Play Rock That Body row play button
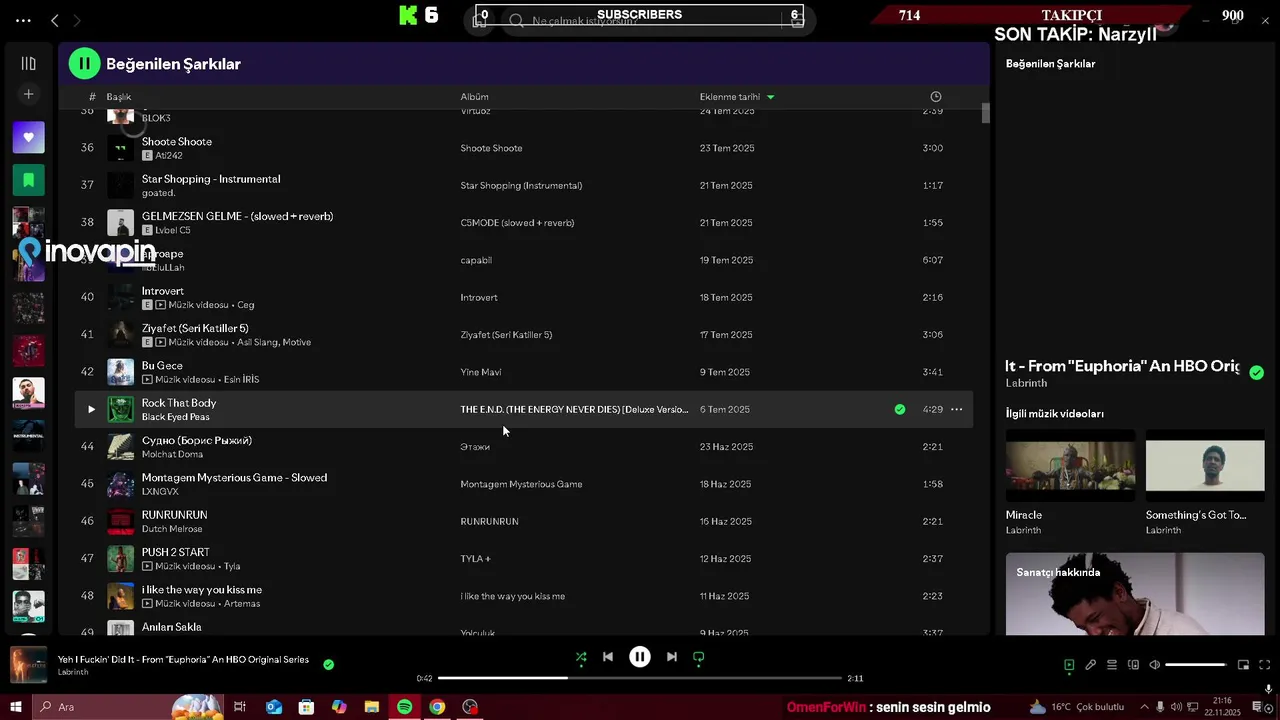This screenshot has height=720, width=1280. [91, 409]
